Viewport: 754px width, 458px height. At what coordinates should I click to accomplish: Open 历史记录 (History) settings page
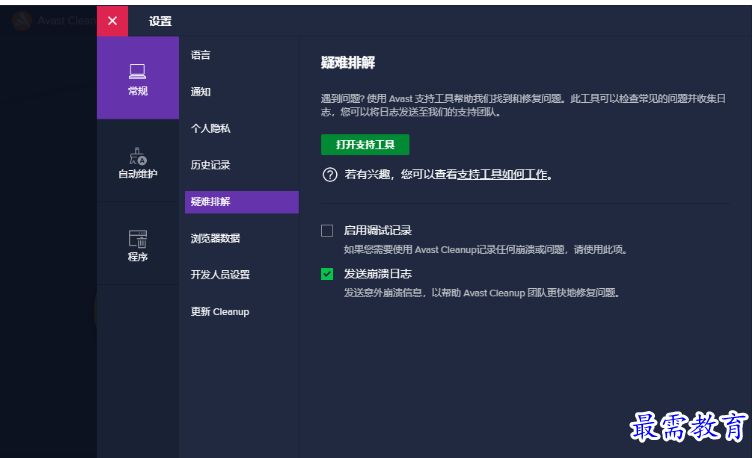point(211,165)
